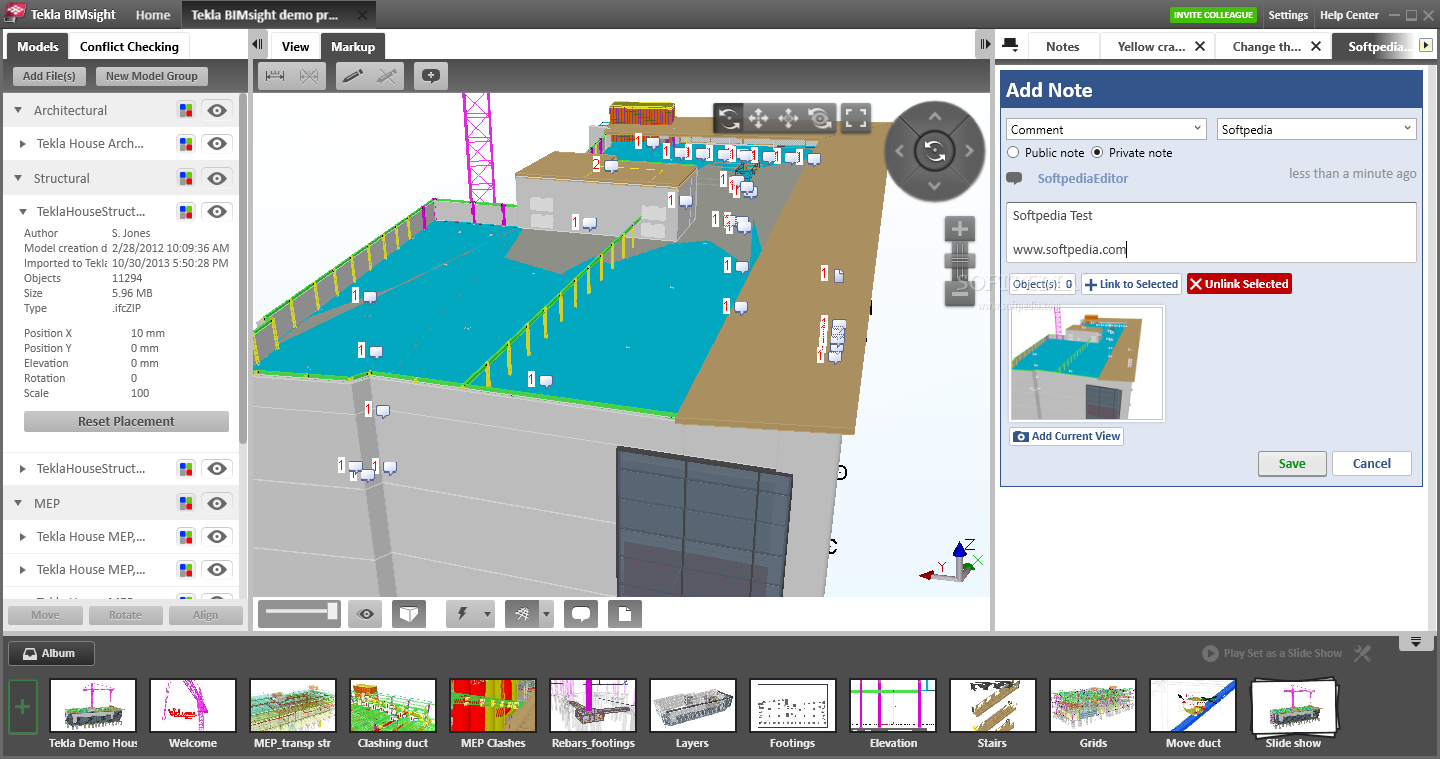1440x759 pixels.
Task: Open the Comment note type dropdown
Action: [x=1106, y=129]
